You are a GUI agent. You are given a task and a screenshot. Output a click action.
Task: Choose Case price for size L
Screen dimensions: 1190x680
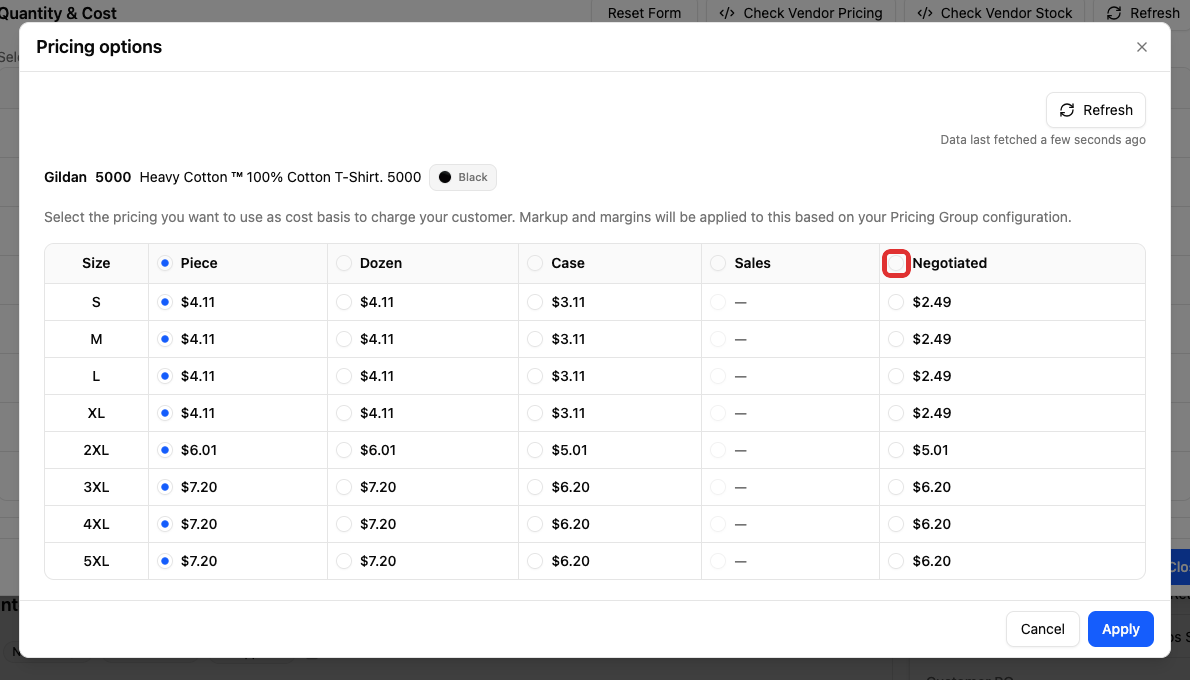[535, 376]
